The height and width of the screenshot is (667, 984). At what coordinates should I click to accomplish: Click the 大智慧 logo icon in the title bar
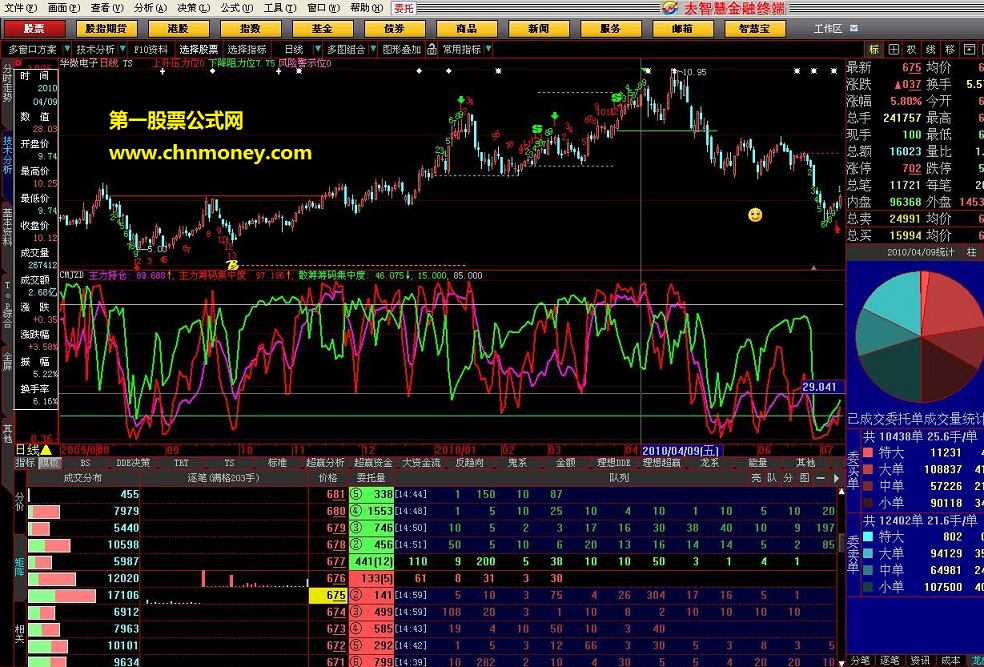point(671,8)
